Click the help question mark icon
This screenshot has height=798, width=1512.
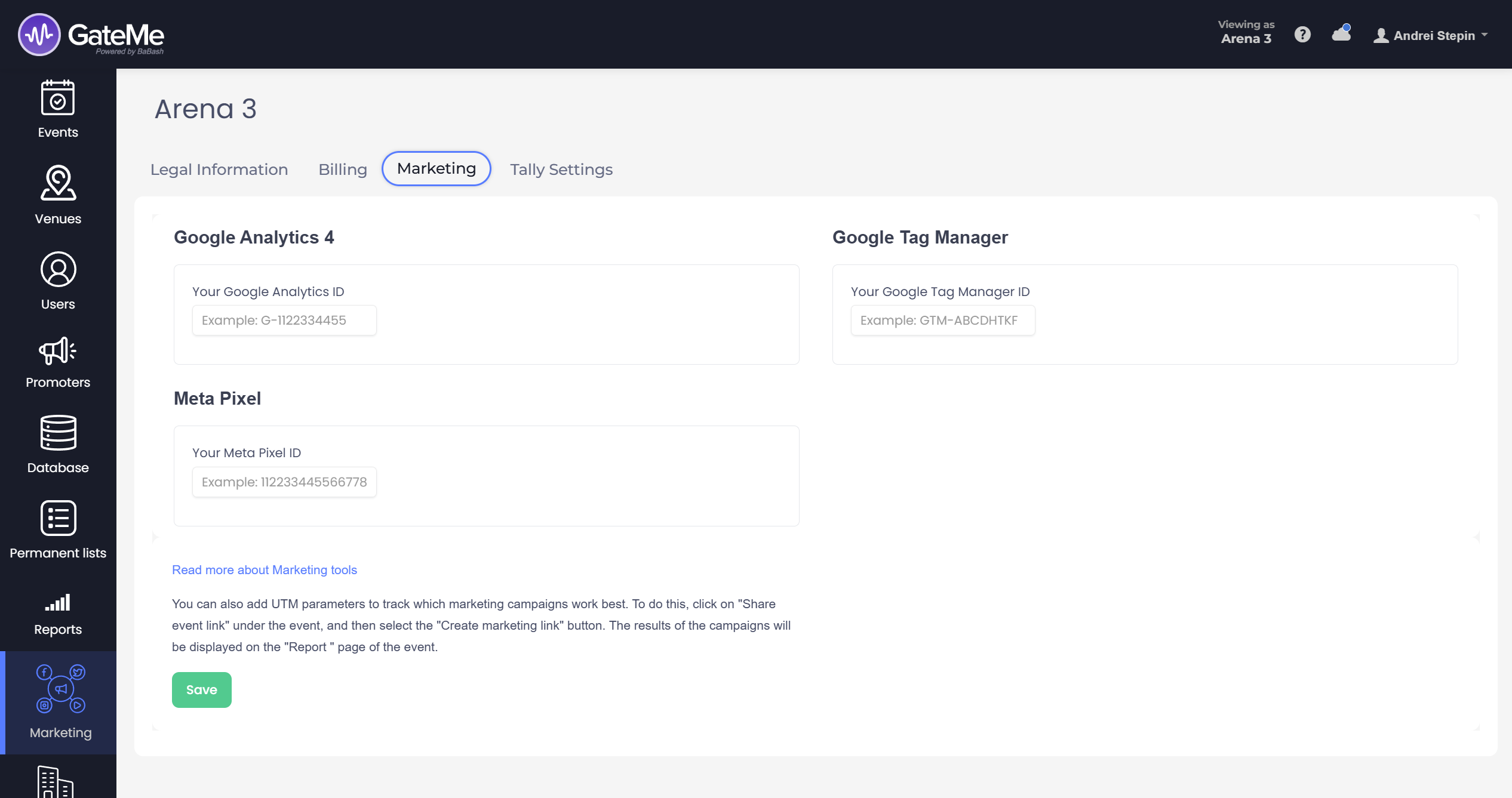pos(1302,35)
